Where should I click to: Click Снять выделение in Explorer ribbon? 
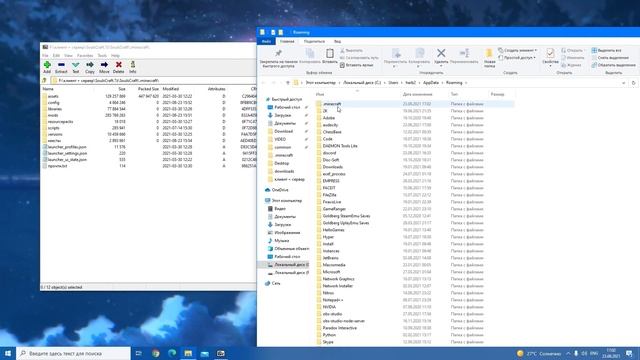pyautogui.click(x=609, y=58)
